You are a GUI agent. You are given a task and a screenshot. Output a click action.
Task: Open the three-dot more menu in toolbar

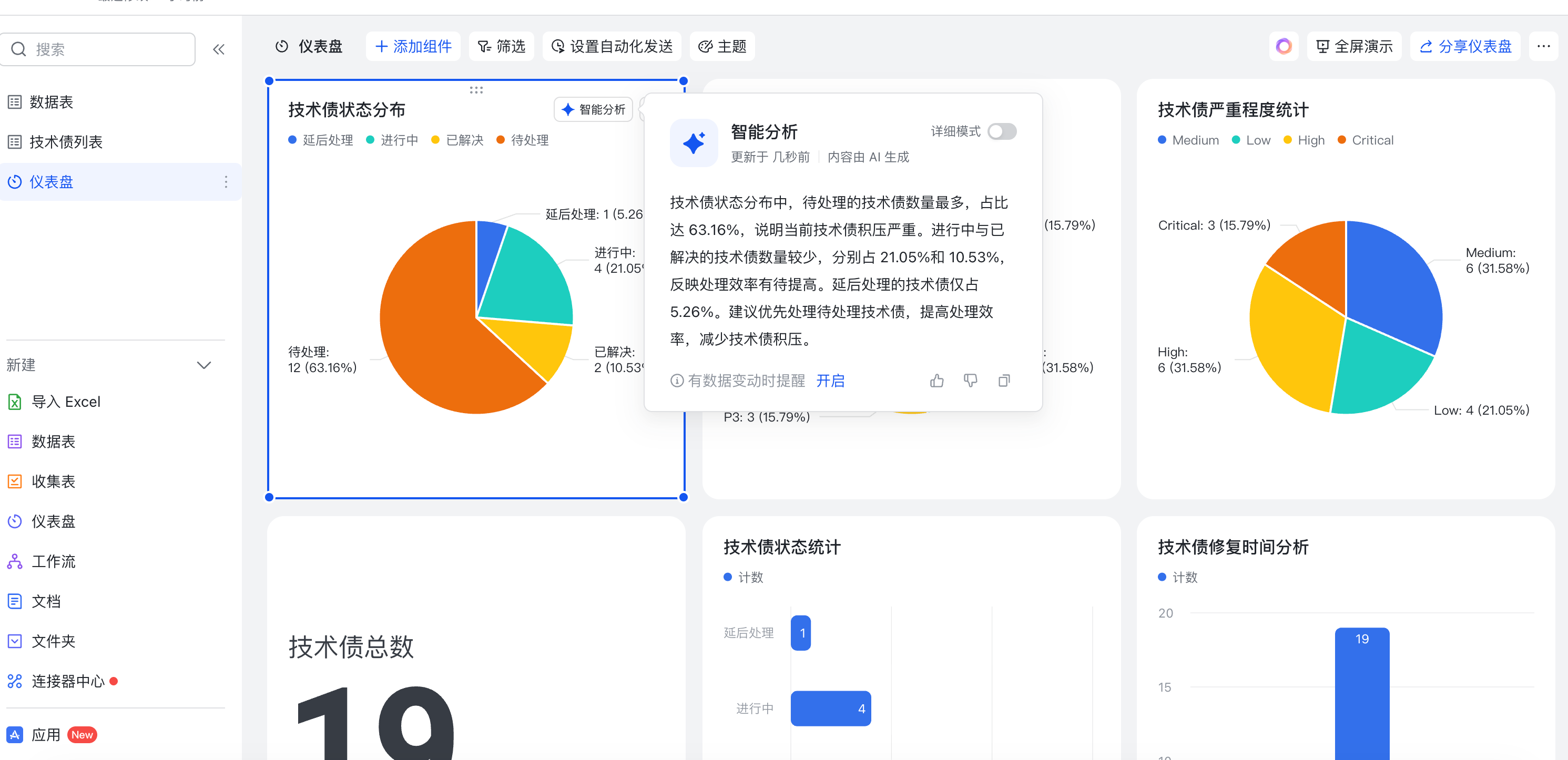pyautogui.click(x=1543, y=46)
